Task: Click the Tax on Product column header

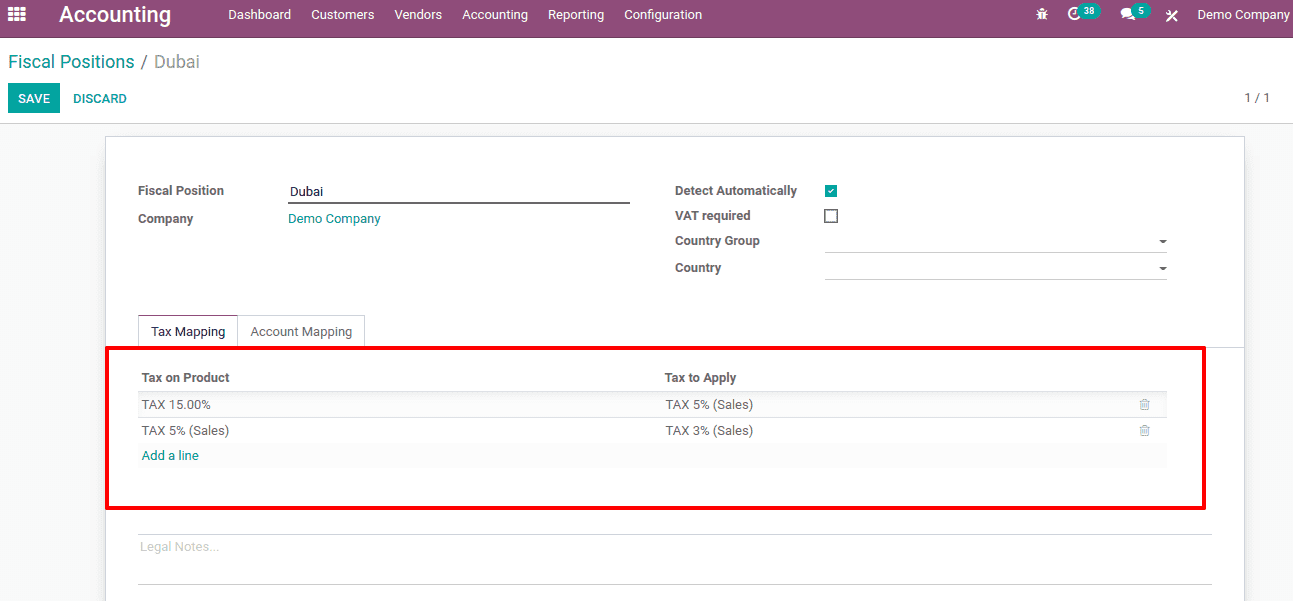Action: (x=186, y=378)
